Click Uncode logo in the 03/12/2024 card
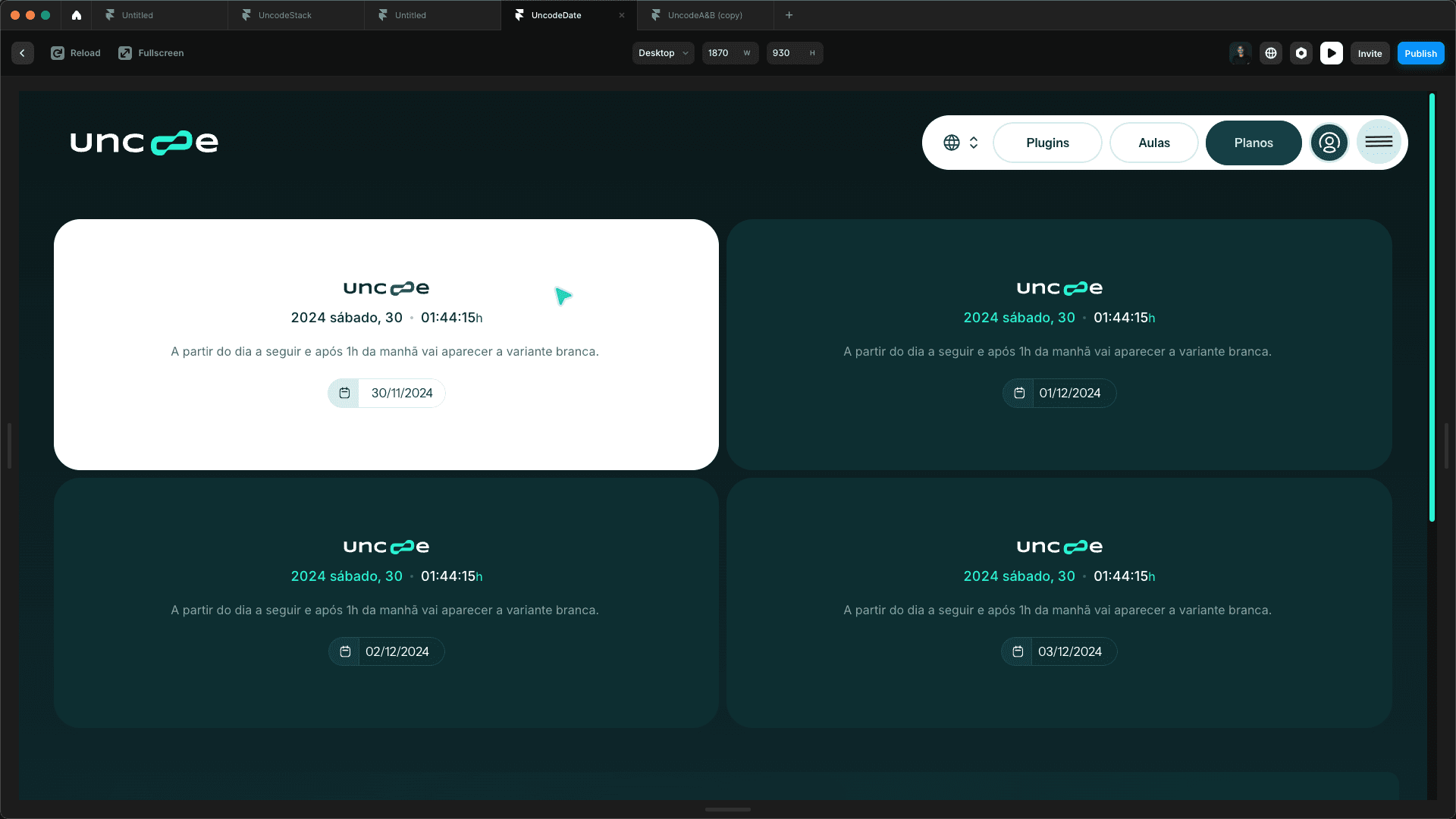Viewport: 1456px width, 819px height. (x=1059, y=547)
